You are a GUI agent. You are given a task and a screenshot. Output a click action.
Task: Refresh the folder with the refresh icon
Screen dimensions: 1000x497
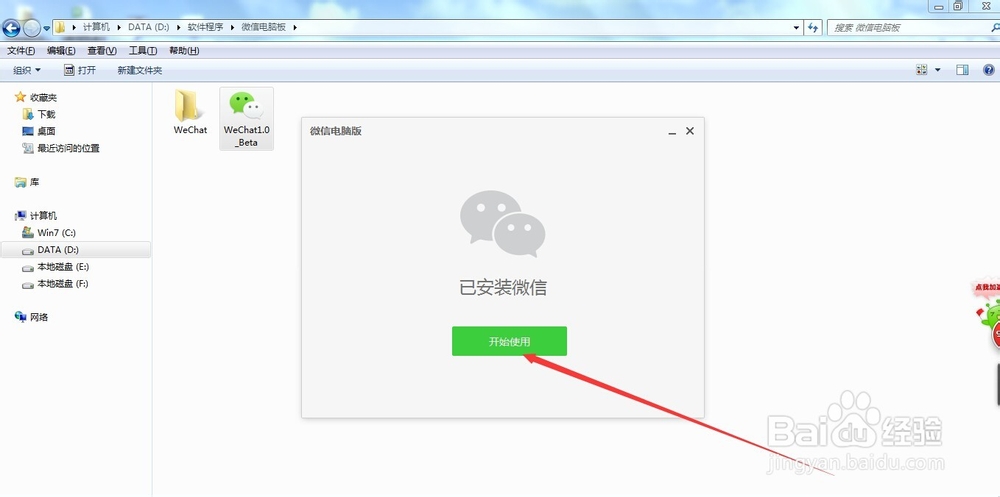pos(812,27)
